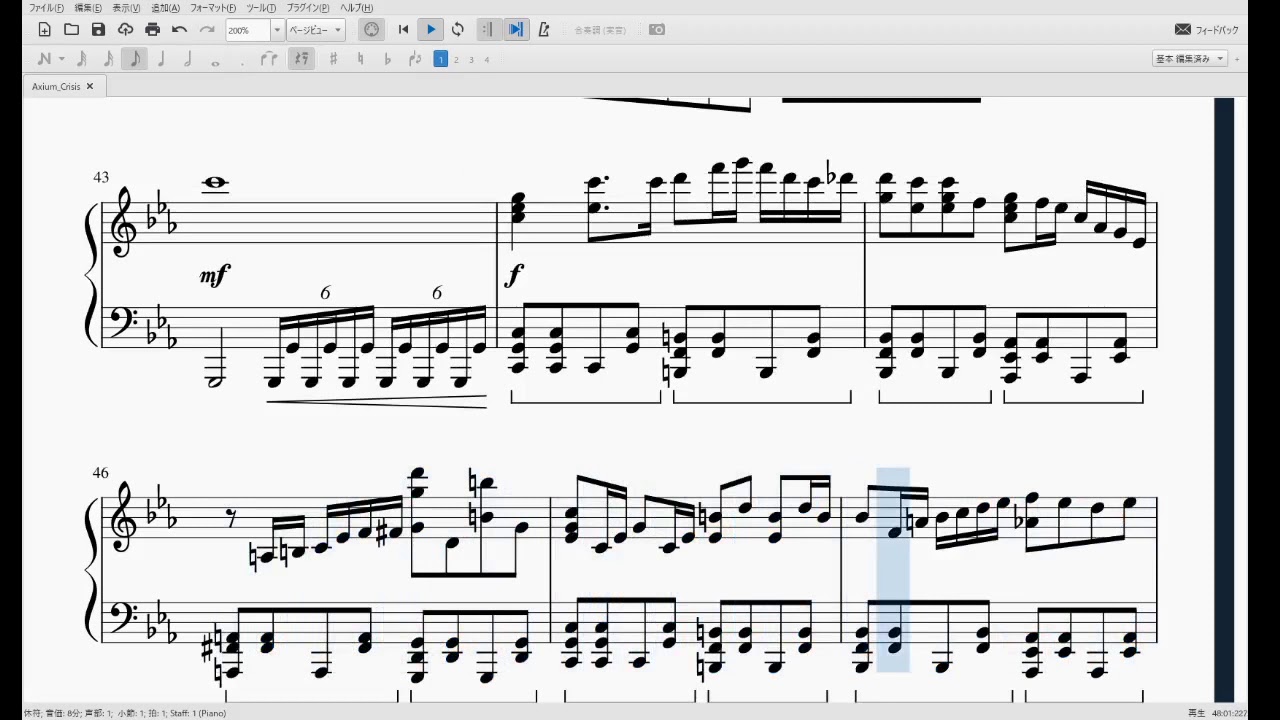Open a score file using the folder icon
1280x720 pixels.
(x=71, y=30)
